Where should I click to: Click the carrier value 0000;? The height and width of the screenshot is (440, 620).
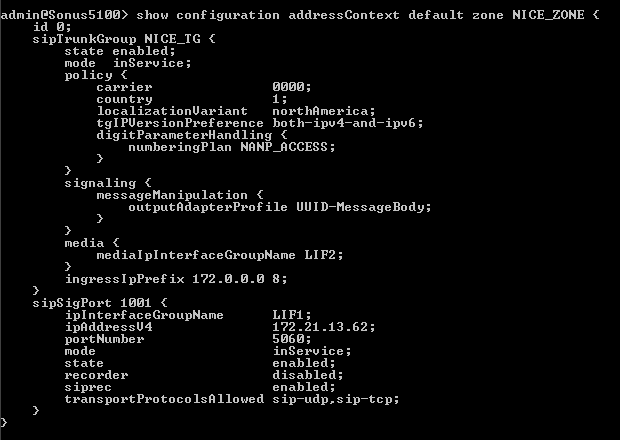pyautogui.click(x=292, y=87)
